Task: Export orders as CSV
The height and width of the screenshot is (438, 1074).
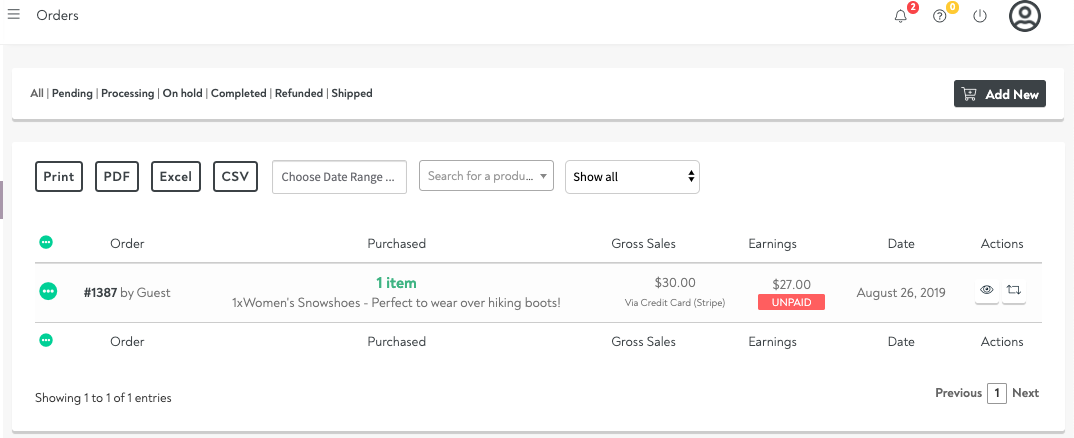Action: point(235,176)
